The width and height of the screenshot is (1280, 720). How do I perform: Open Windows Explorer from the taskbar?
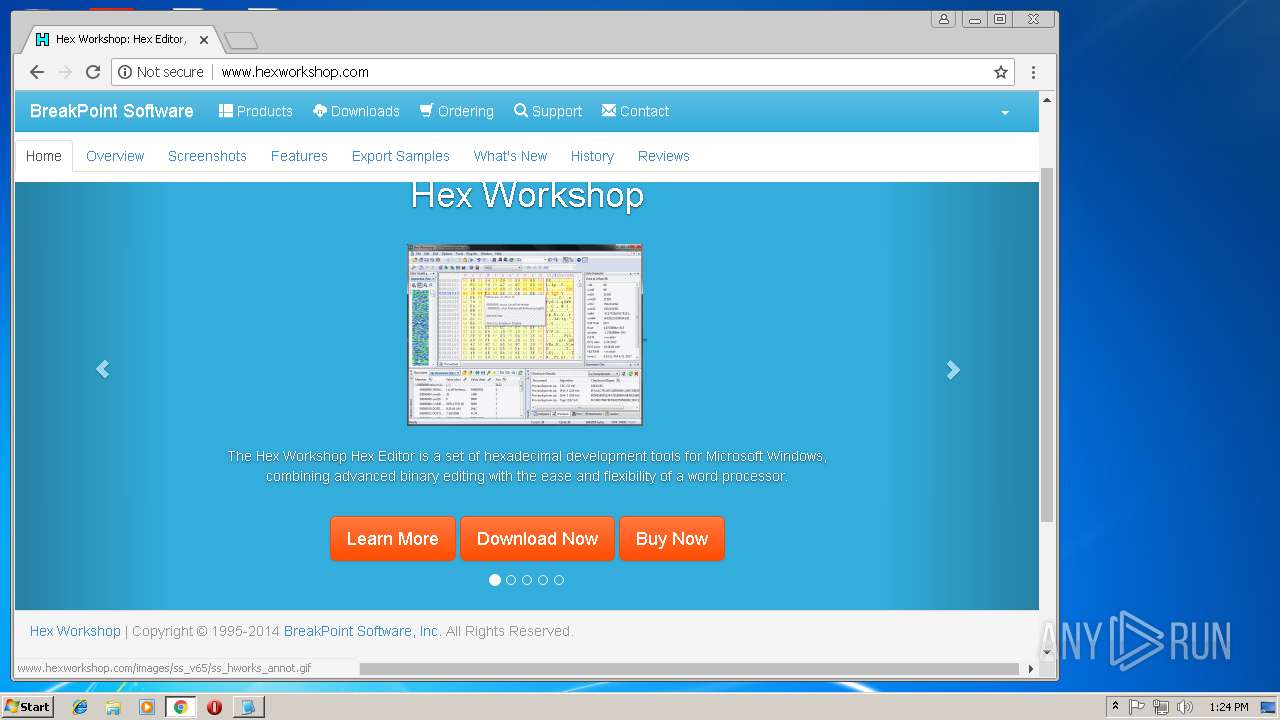[113, 707]
